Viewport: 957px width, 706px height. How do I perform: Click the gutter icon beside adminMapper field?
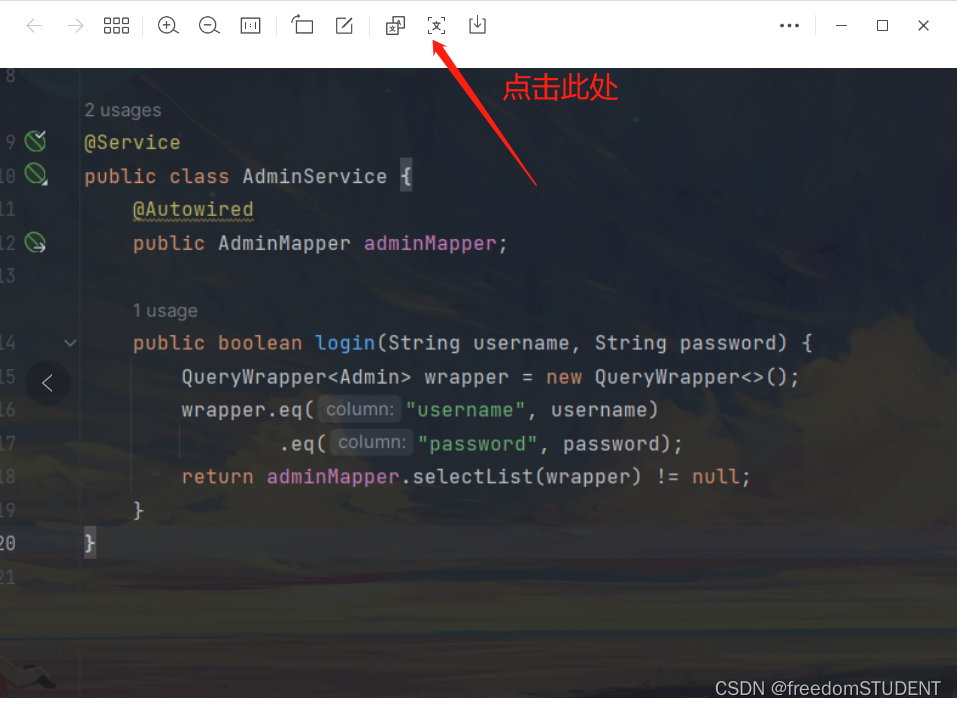tap(35, 243)
